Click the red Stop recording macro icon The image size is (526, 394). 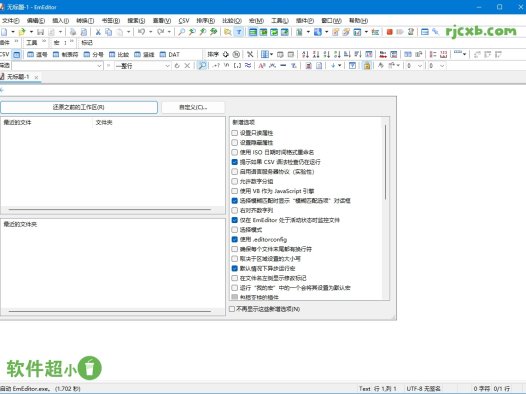pyautogui.click(x=389, y=32)
